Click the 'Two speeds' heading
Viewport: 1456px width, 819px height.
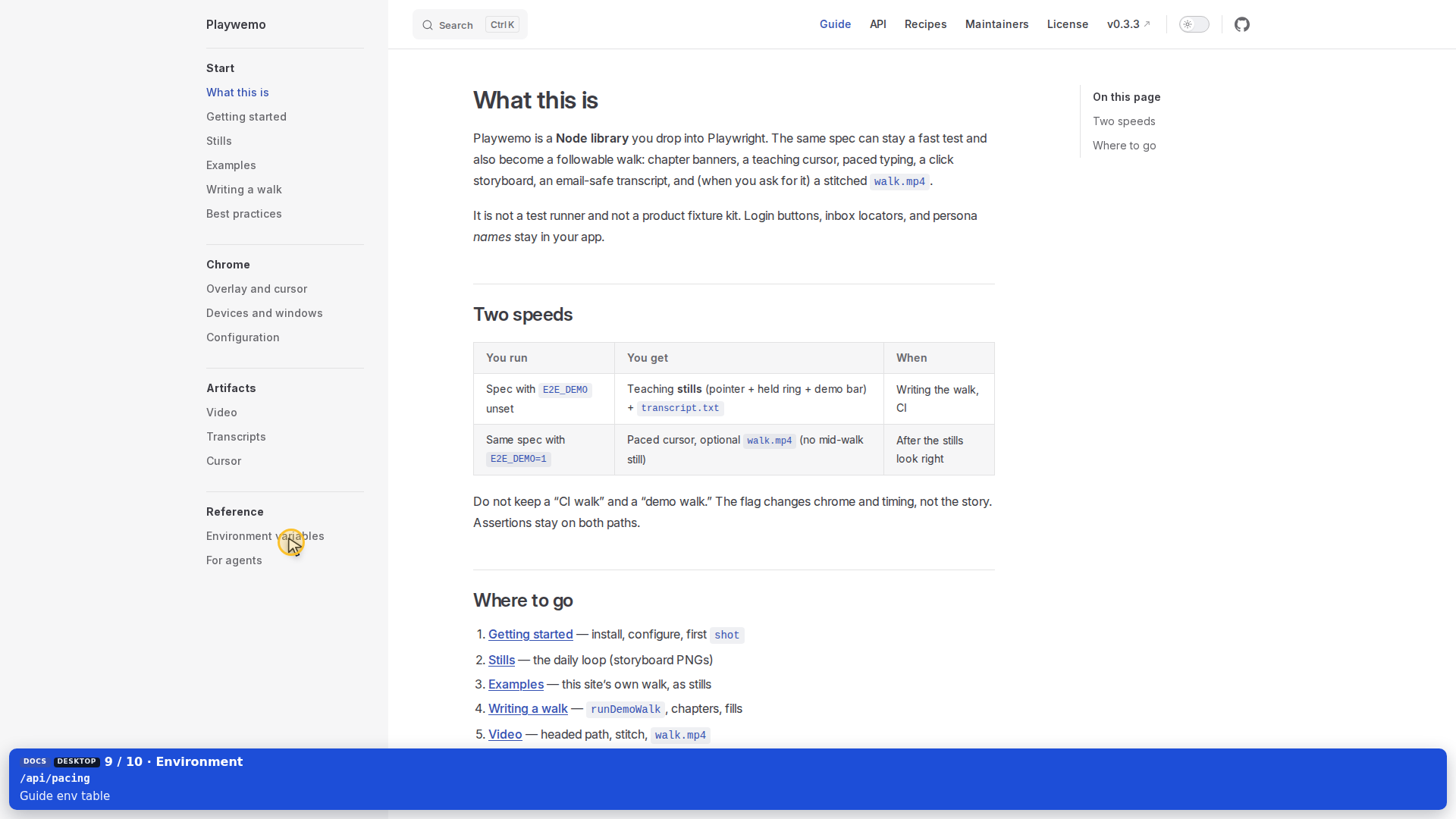tap(522, 315)
